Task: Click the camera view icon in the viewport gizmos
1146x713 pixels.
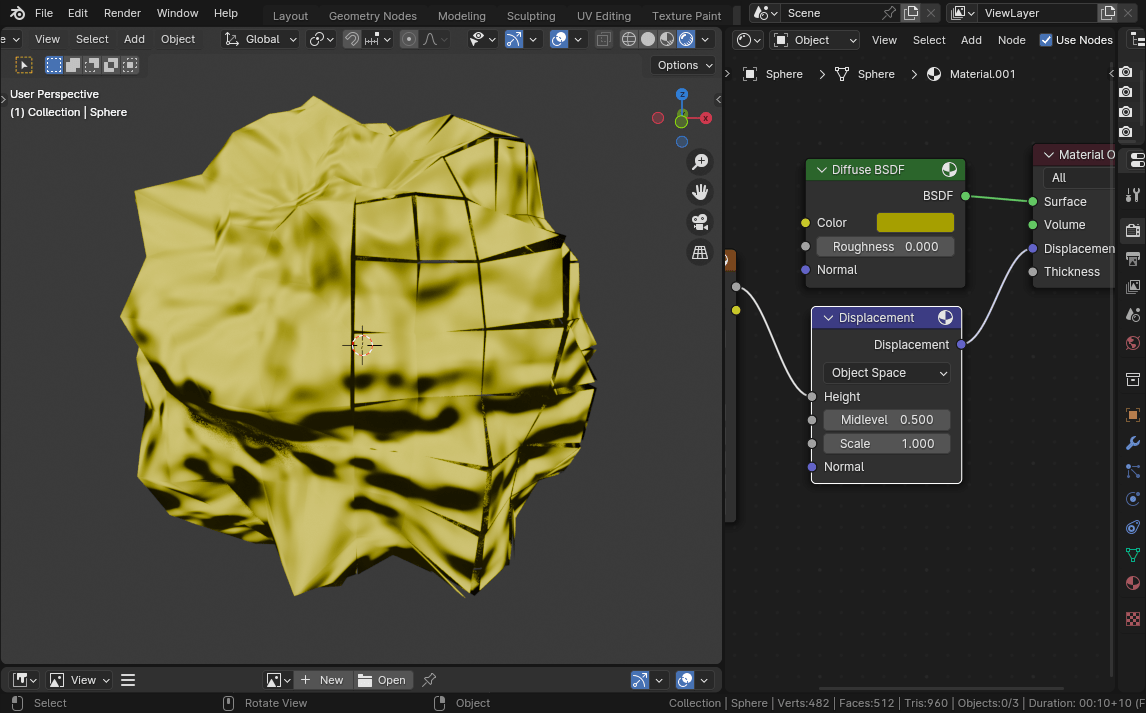Action: pos(700,222)
